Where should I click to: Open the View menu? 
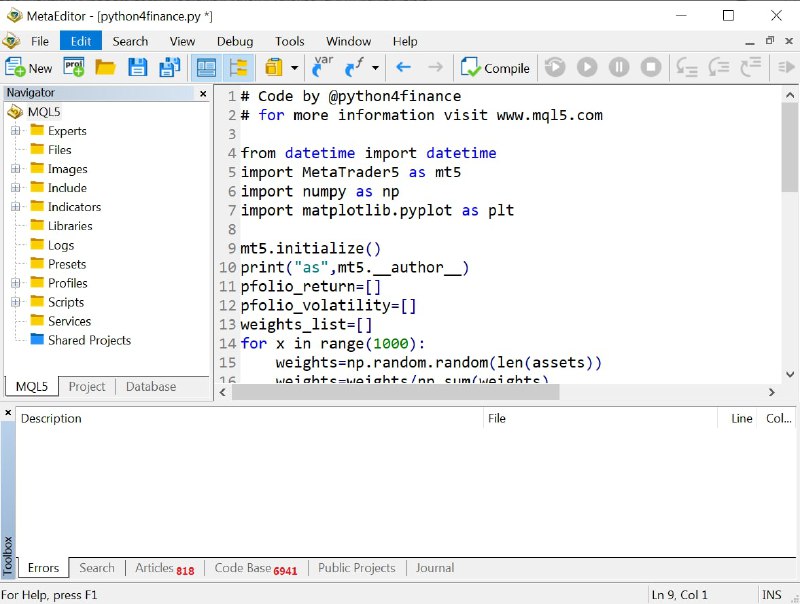[182, 41]
